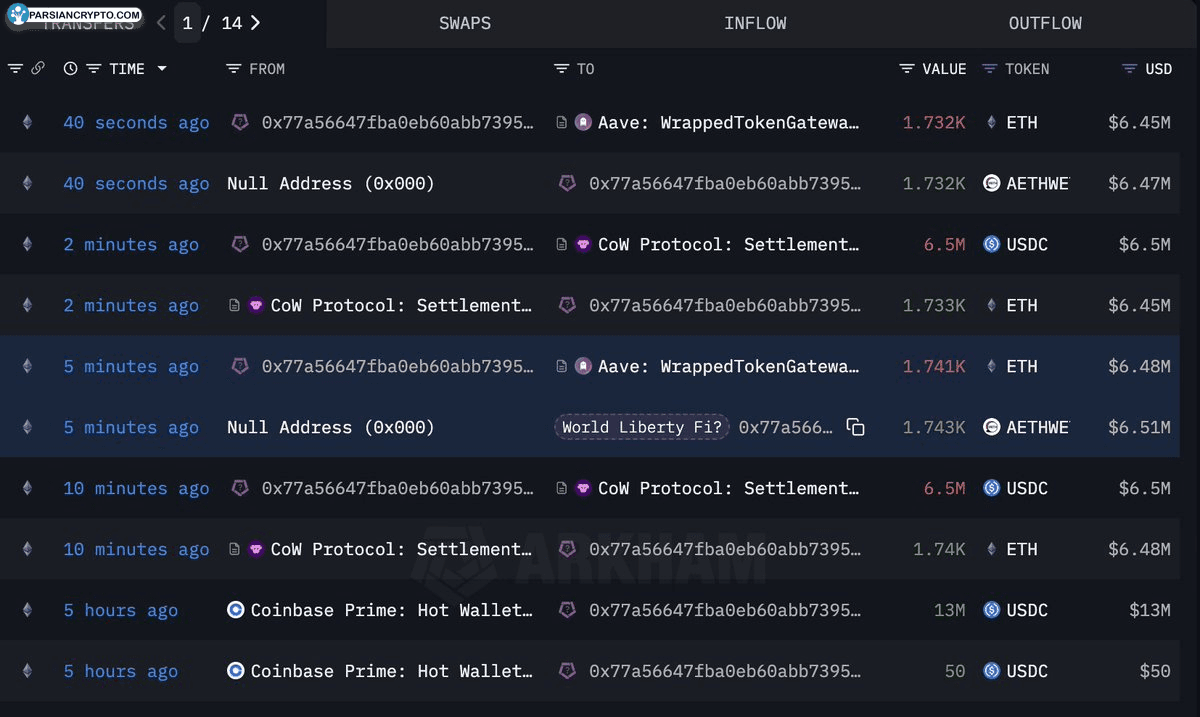
Task: Click the AETHWE token icon in the $6.47M row
Action: pos(992,183)
